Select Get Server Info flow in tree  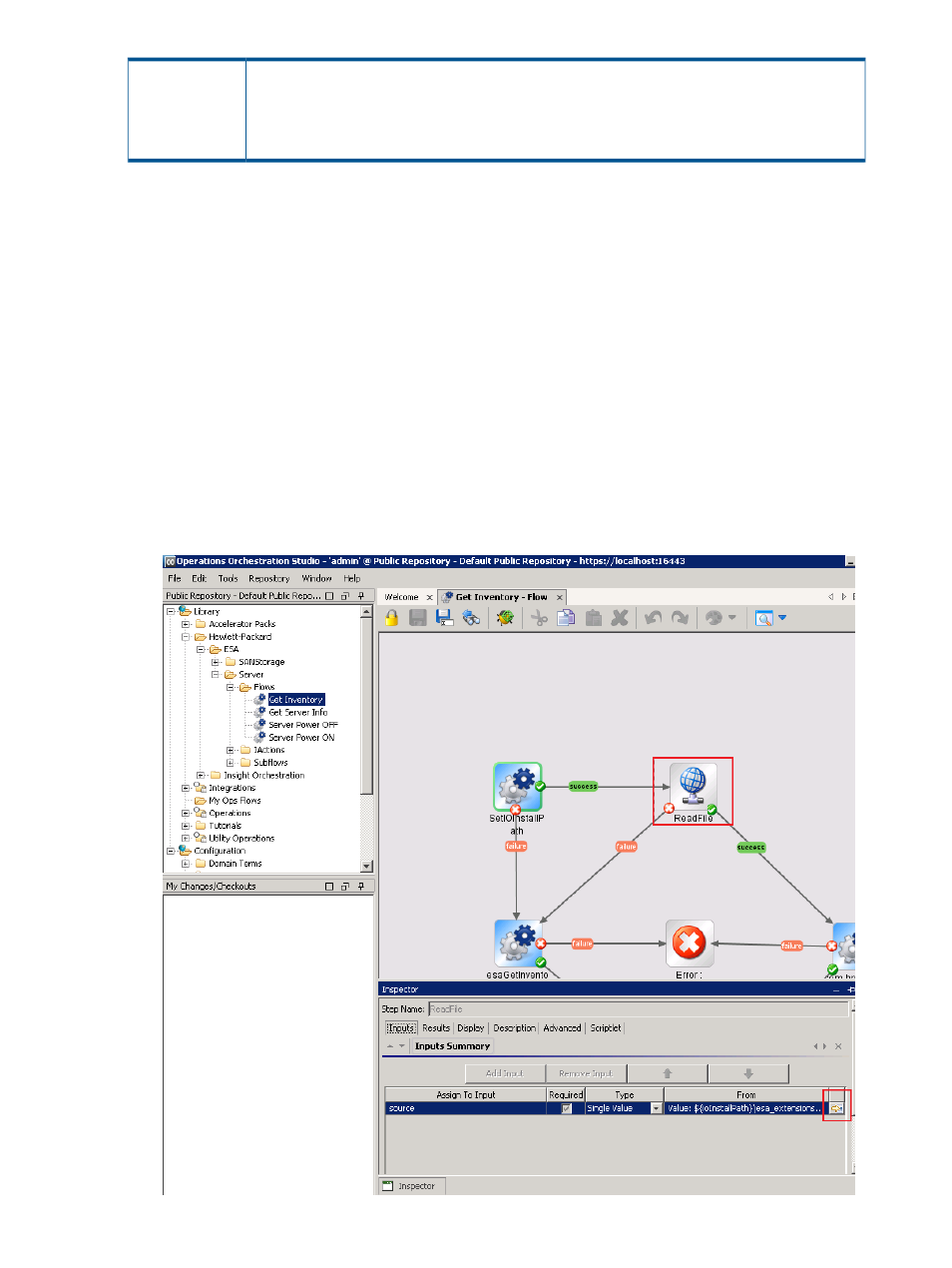297,713
